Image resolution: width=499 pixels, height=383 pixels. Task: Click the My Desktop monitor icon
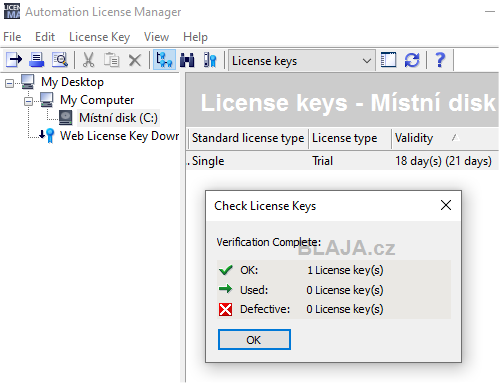[x=28, y=82]
